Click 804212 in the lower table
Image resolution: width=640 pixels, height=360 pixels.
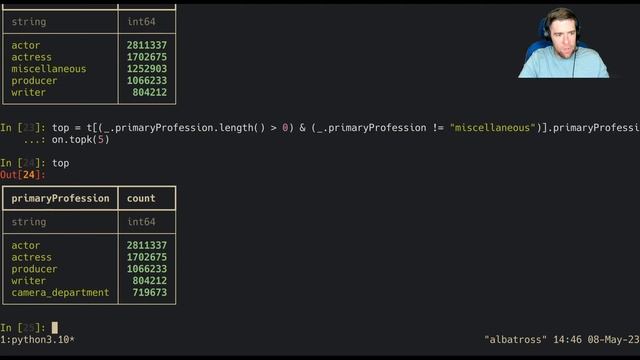149,281
